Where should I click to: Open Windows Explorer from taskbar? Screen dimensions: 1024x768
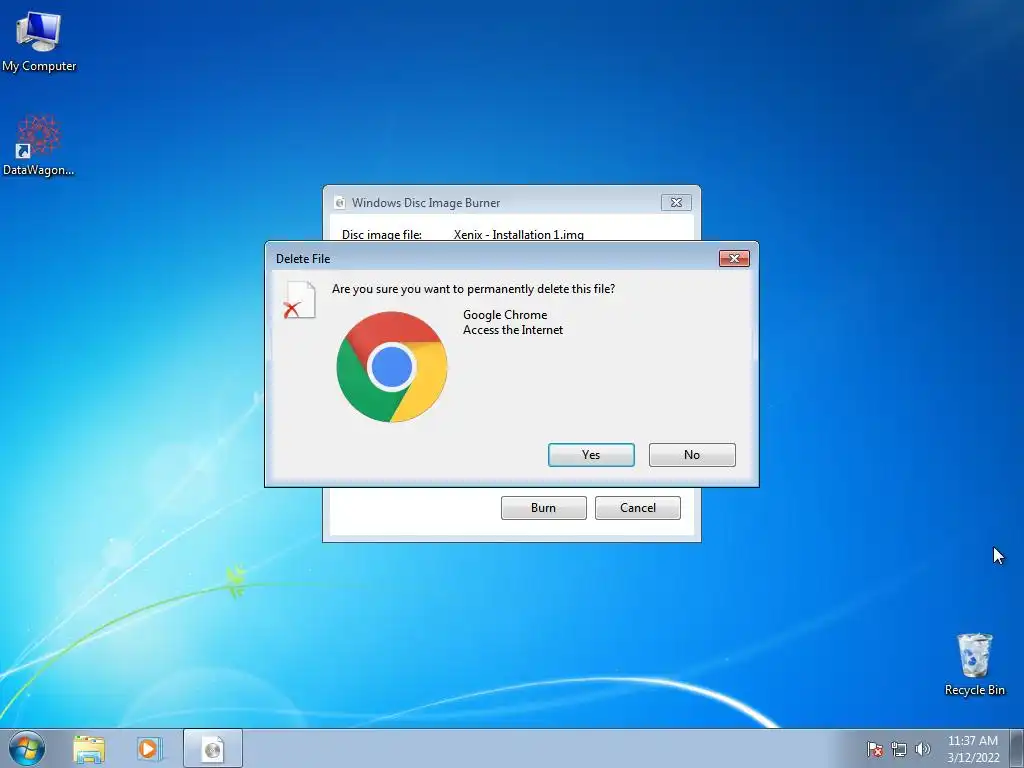pyautogui.click(x=89, y=748)
